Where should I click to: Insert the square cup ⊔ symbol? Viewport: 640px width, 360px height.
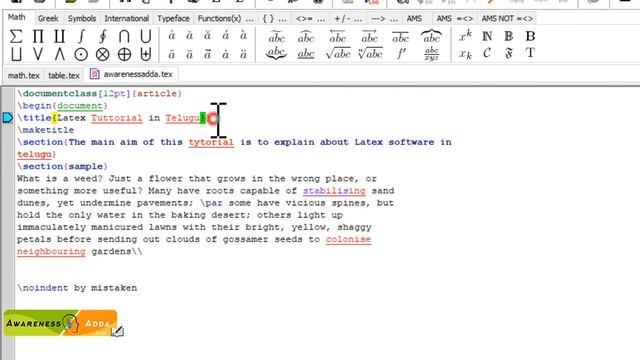pyautogui.click(x=16, y=54)
